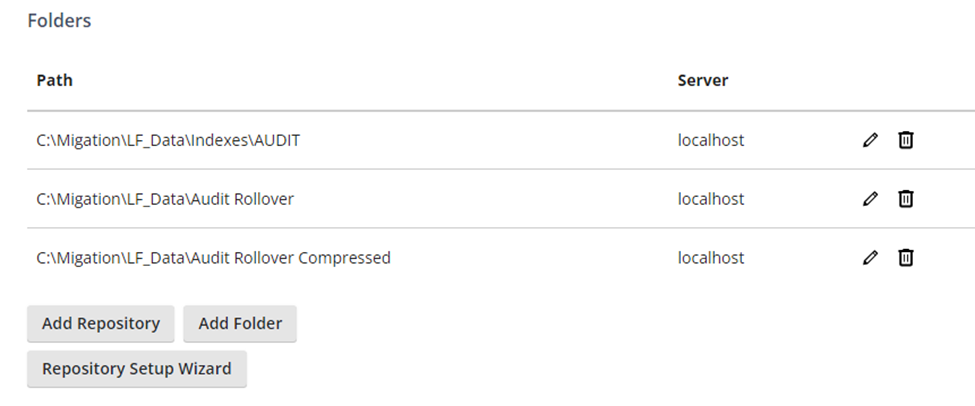The width and height of the screenshot is (975, 406).
Task: Edit the Audit Rollover folder path
Action: pos(870,198)
